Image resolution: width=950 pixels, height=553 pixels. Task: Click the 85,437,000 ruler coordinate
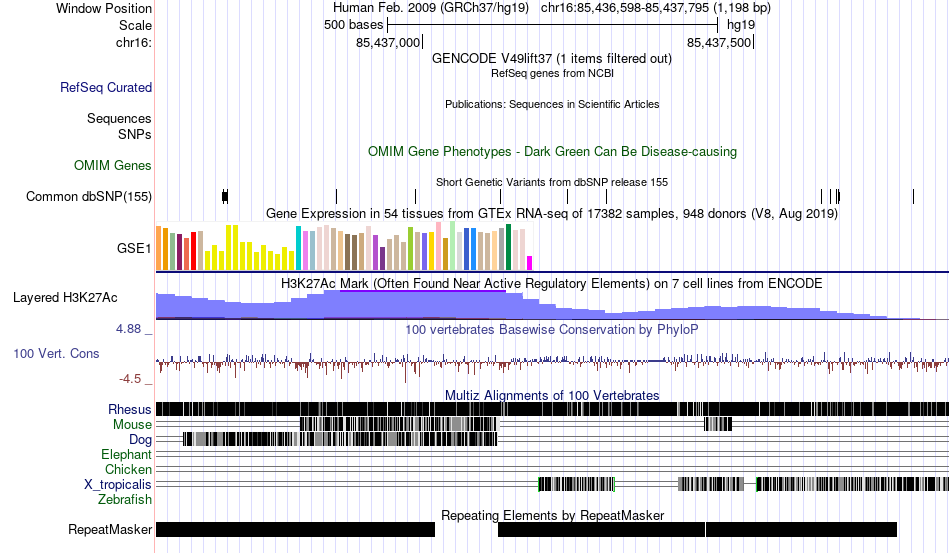[388, 42]
